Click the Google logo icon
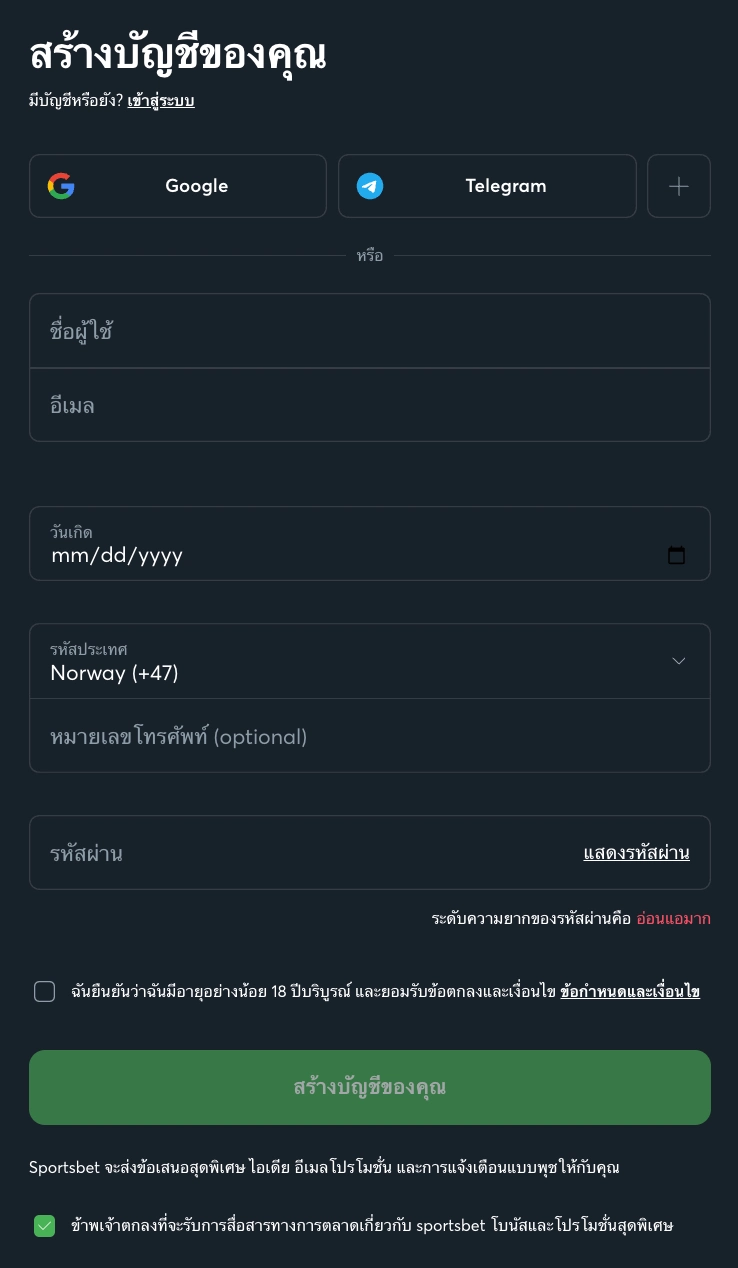 click(x=61, y=186)
